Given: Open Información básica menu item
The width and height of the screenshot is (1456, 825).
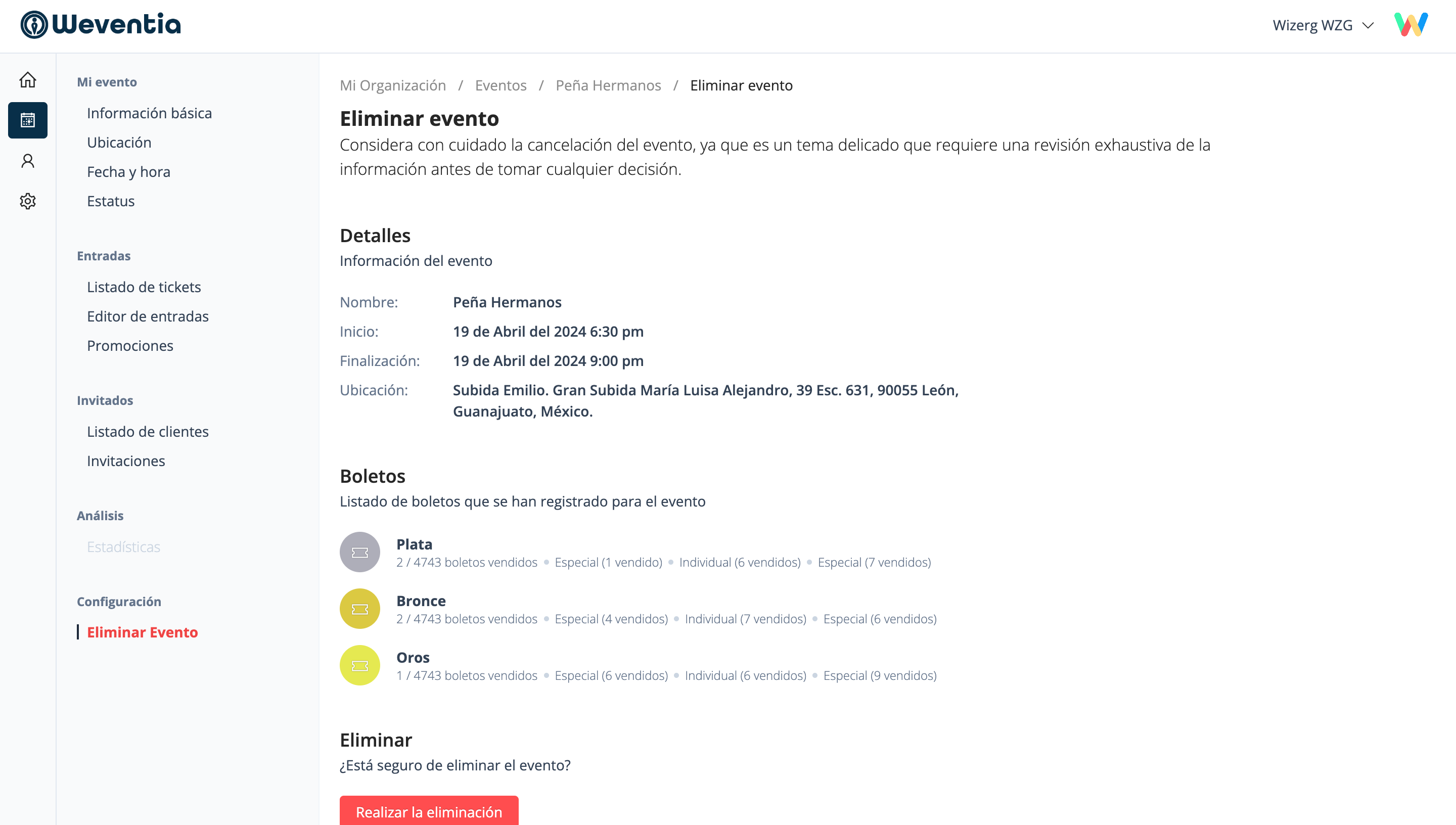Looking at the screenshot, I should (x=149, y=113).
